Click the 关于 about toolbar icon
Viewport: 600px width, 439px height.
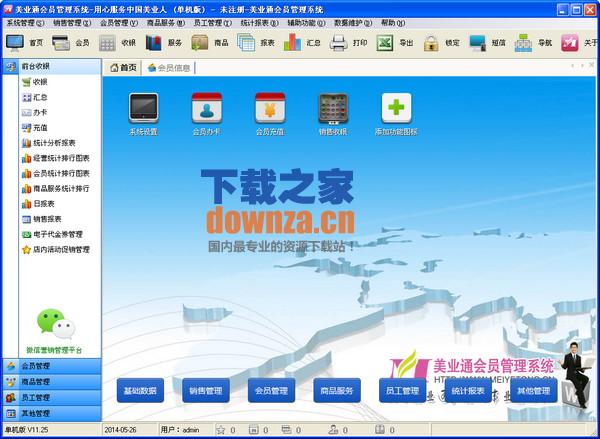pos(570,43)
